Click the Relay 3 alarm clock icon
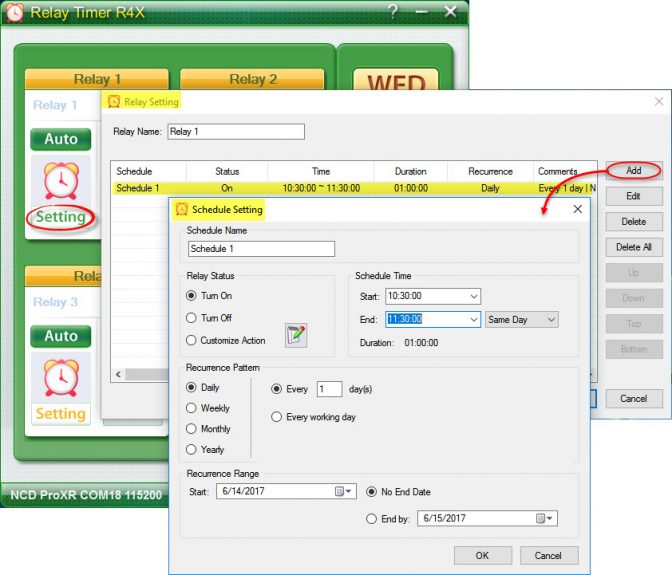 point(60,377)
